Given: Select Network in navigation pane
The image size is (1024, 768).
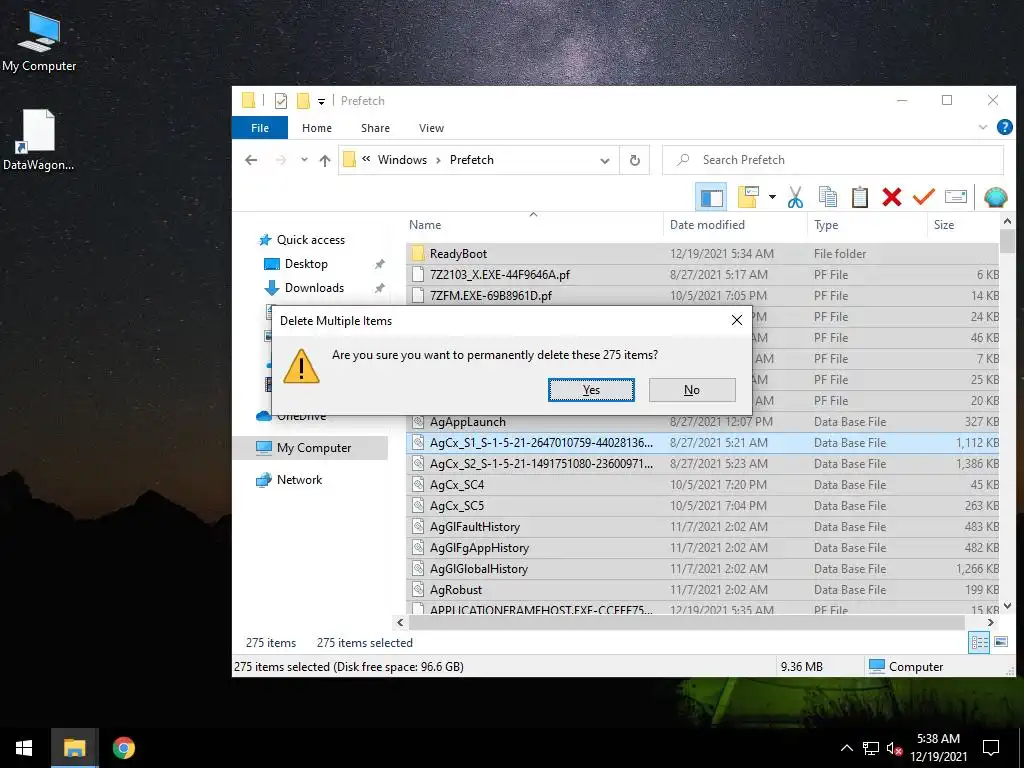Looking at the screenshot, I should pos(299,480).
